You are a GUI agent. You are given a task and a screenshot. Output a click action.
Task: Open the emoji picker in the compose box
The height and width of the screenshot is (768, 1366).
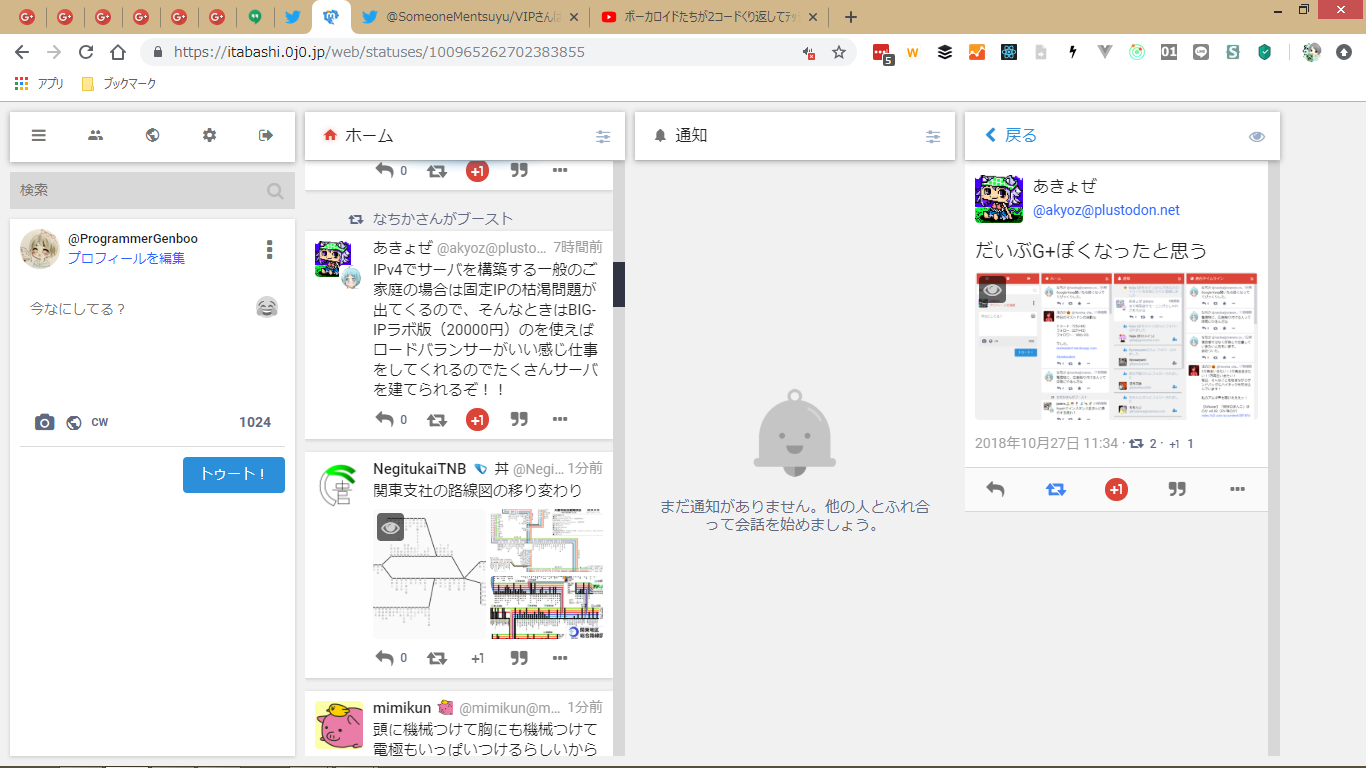tap(266, 308)
